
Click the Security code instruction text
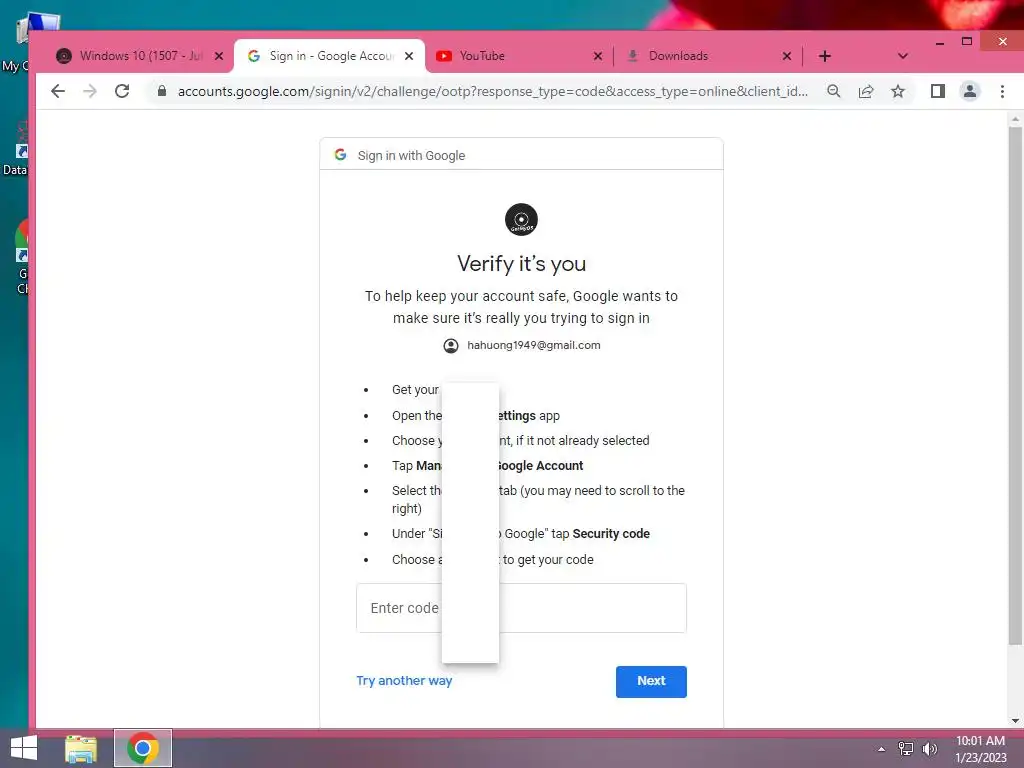(611, 534)
